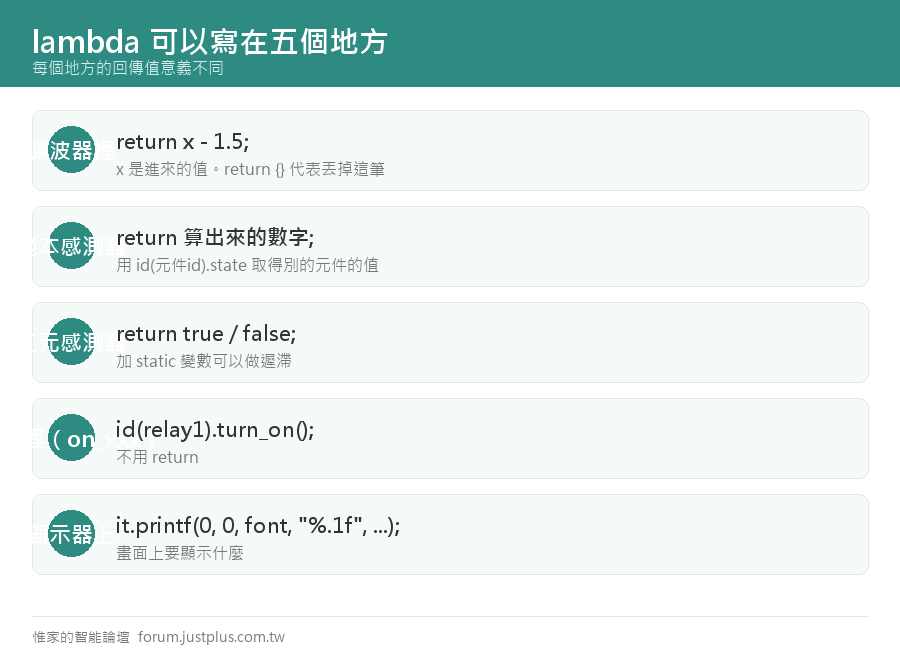Click the note 'x 是進來的值。return {} 代表丟掉這筆'
Image resolution: width=900 pixels, height=660 pixels.
[x=250, y=169]
